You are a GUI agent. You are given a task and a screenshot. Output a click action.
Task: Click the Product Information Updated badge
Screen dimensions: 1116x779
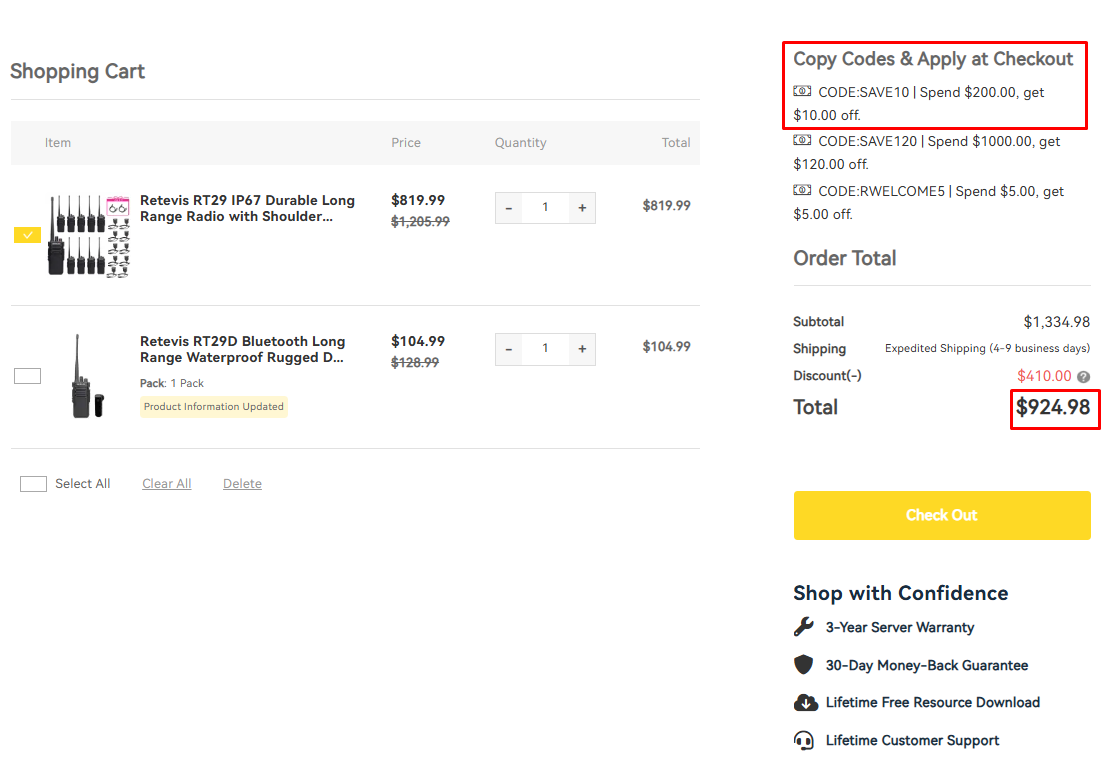tap(214, 407)
